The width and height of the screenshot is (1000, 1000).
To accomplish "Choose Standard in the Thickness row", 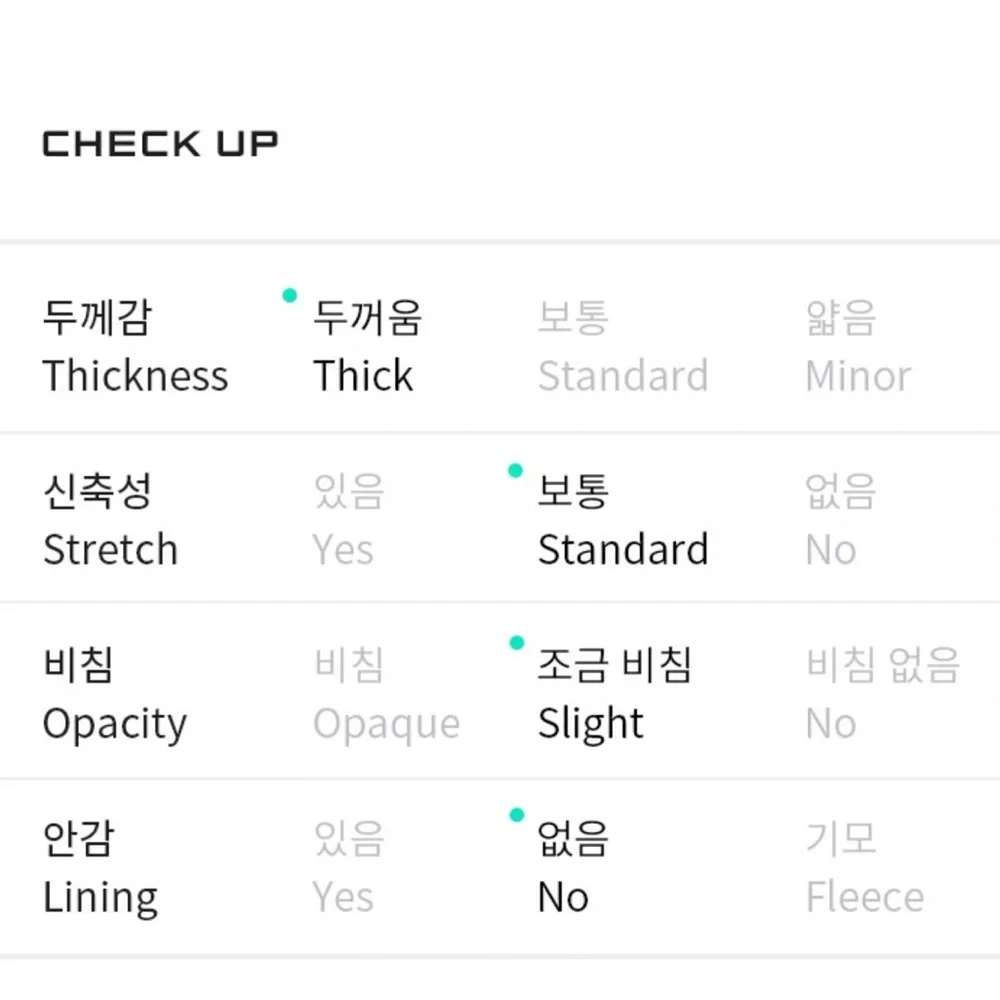I will pyautogui.click(x=622, y=347).
